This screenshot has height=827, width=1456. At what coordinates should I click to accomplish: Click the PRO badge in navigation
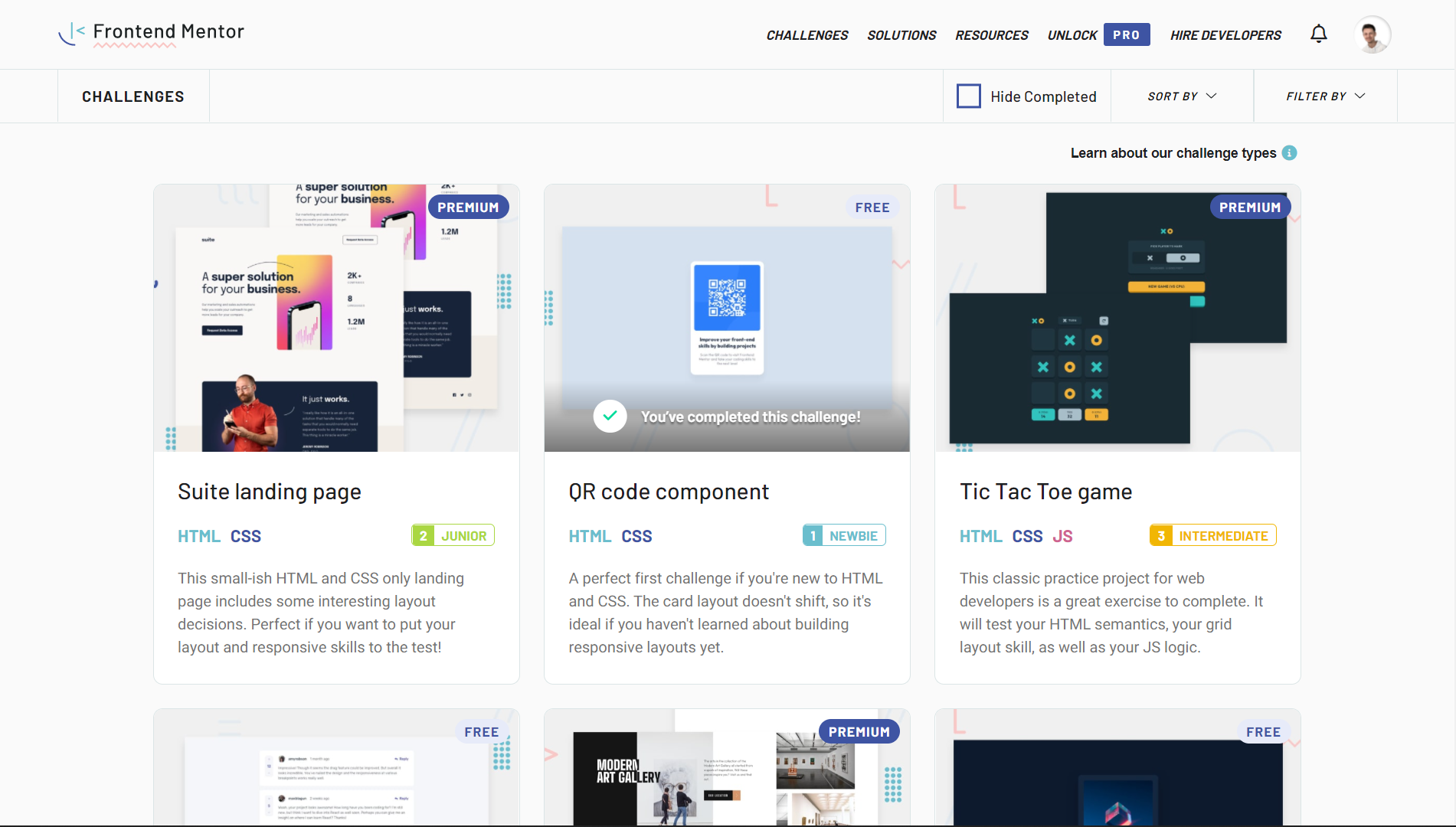[x=1126, y=35]
